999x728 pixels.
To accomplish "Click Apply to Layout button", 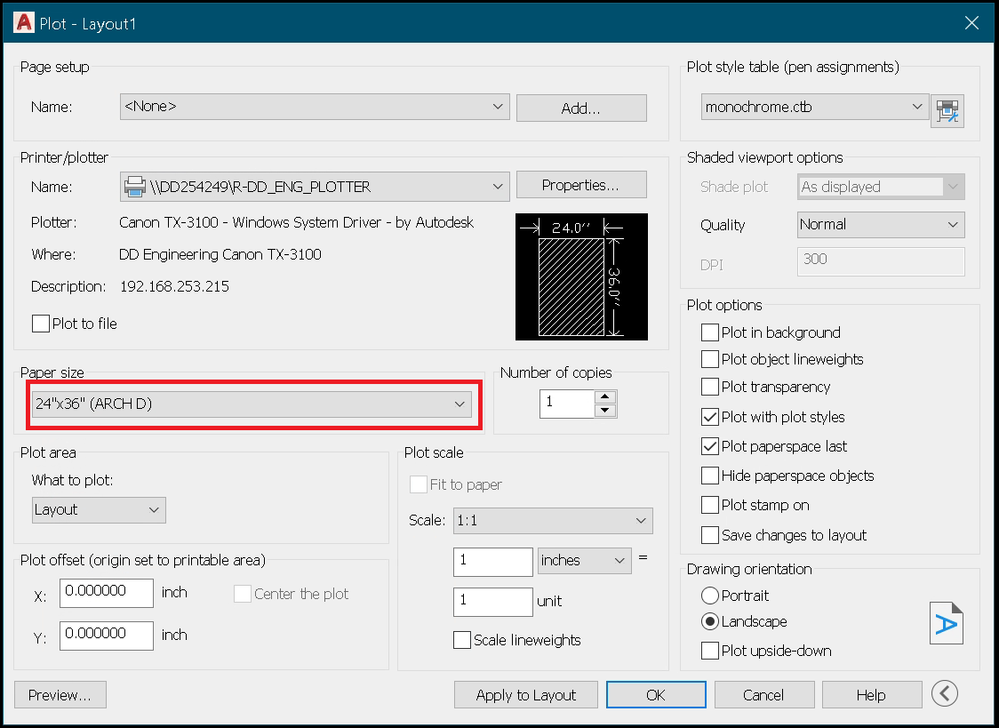I will pos(525,695).
